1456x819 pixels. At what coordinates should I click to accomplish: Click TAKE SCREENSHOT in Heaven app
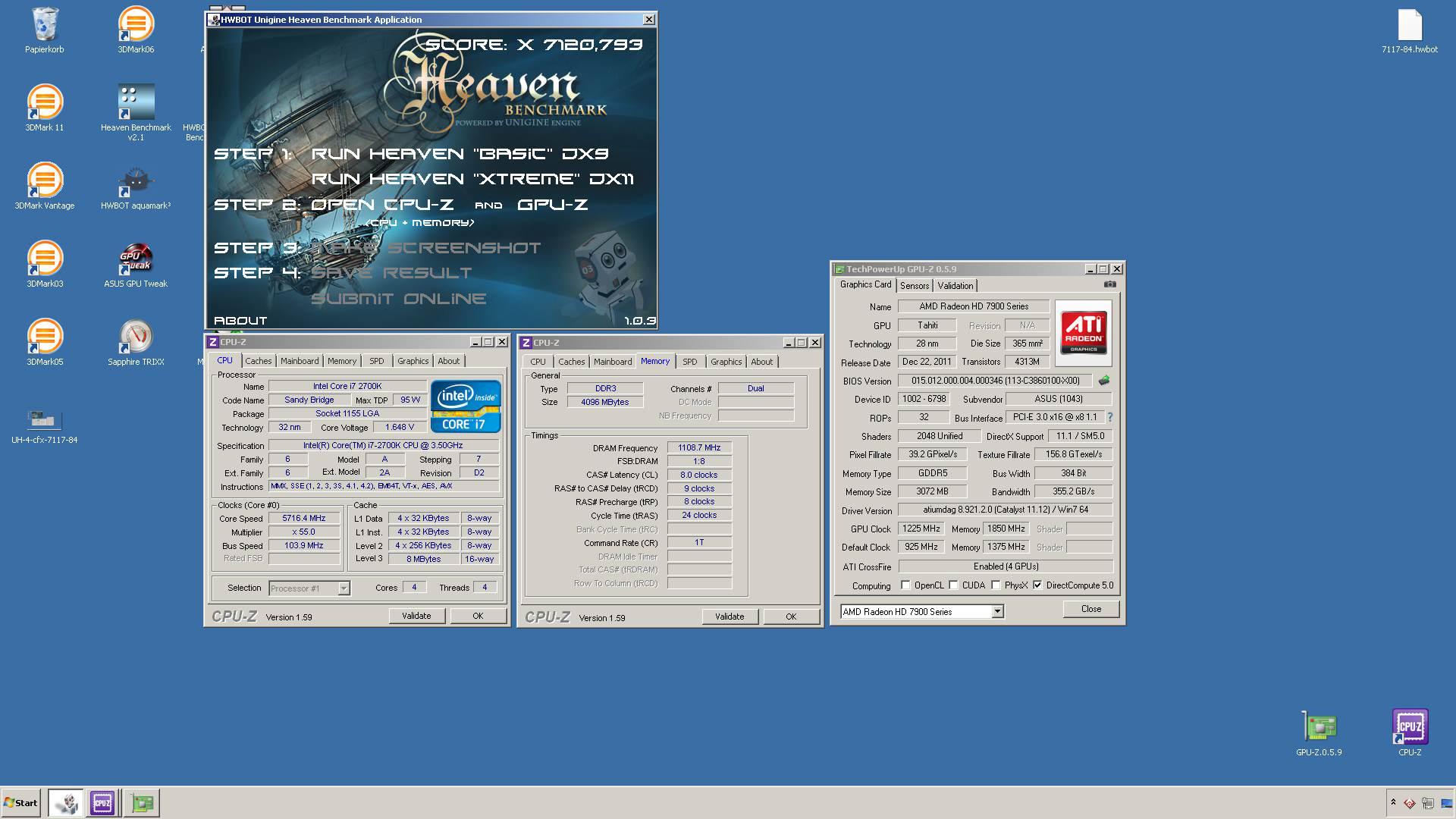tap(426, 248)
